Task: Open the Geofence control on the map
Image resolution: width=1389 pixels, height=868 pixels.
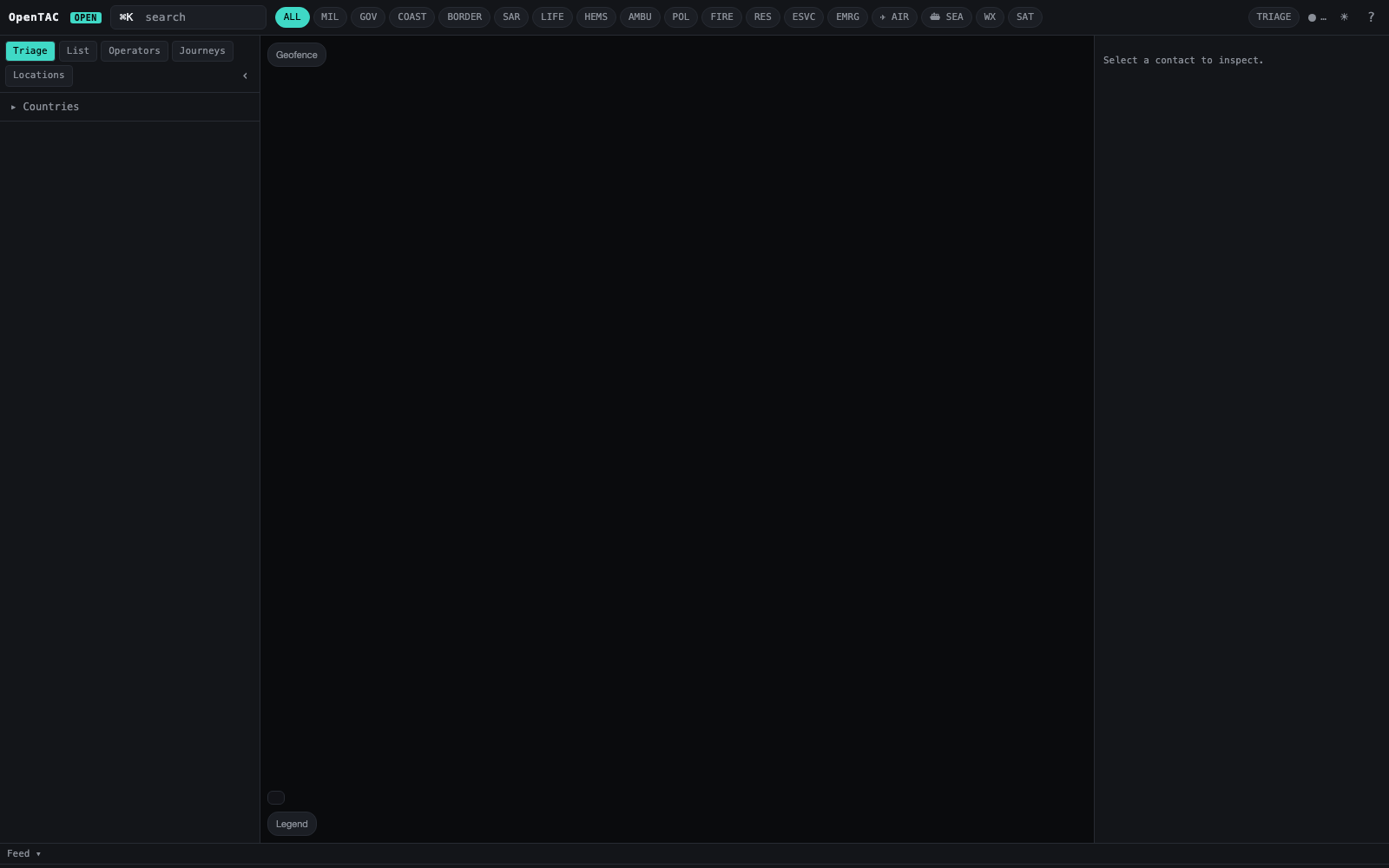Action: [297, 55]
